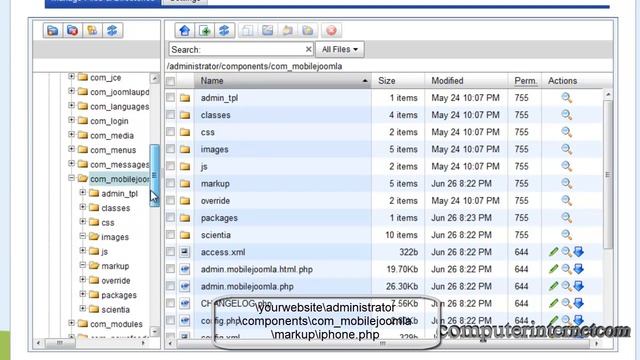Click the delete folder icon in tree toolbar
This screenshot has width=640, height=360.
[73, 31]
